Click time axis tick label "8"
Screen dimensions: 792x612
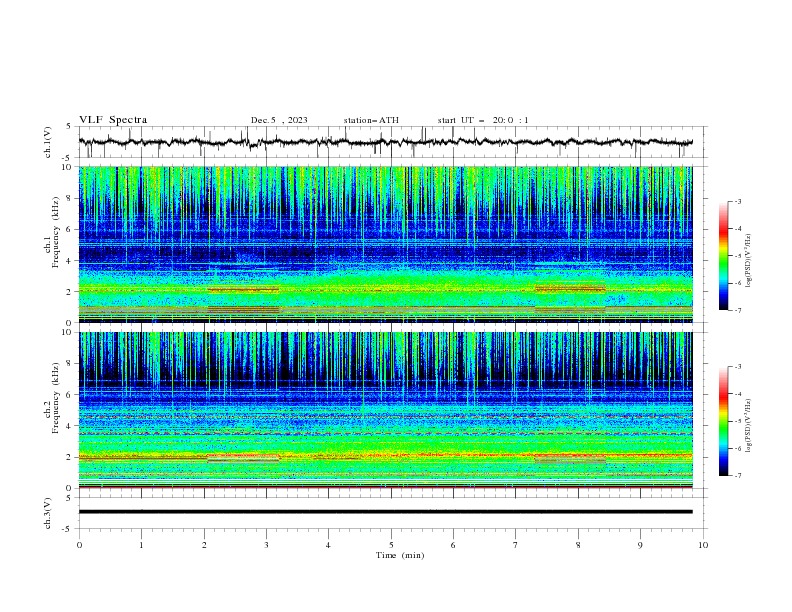578,545
